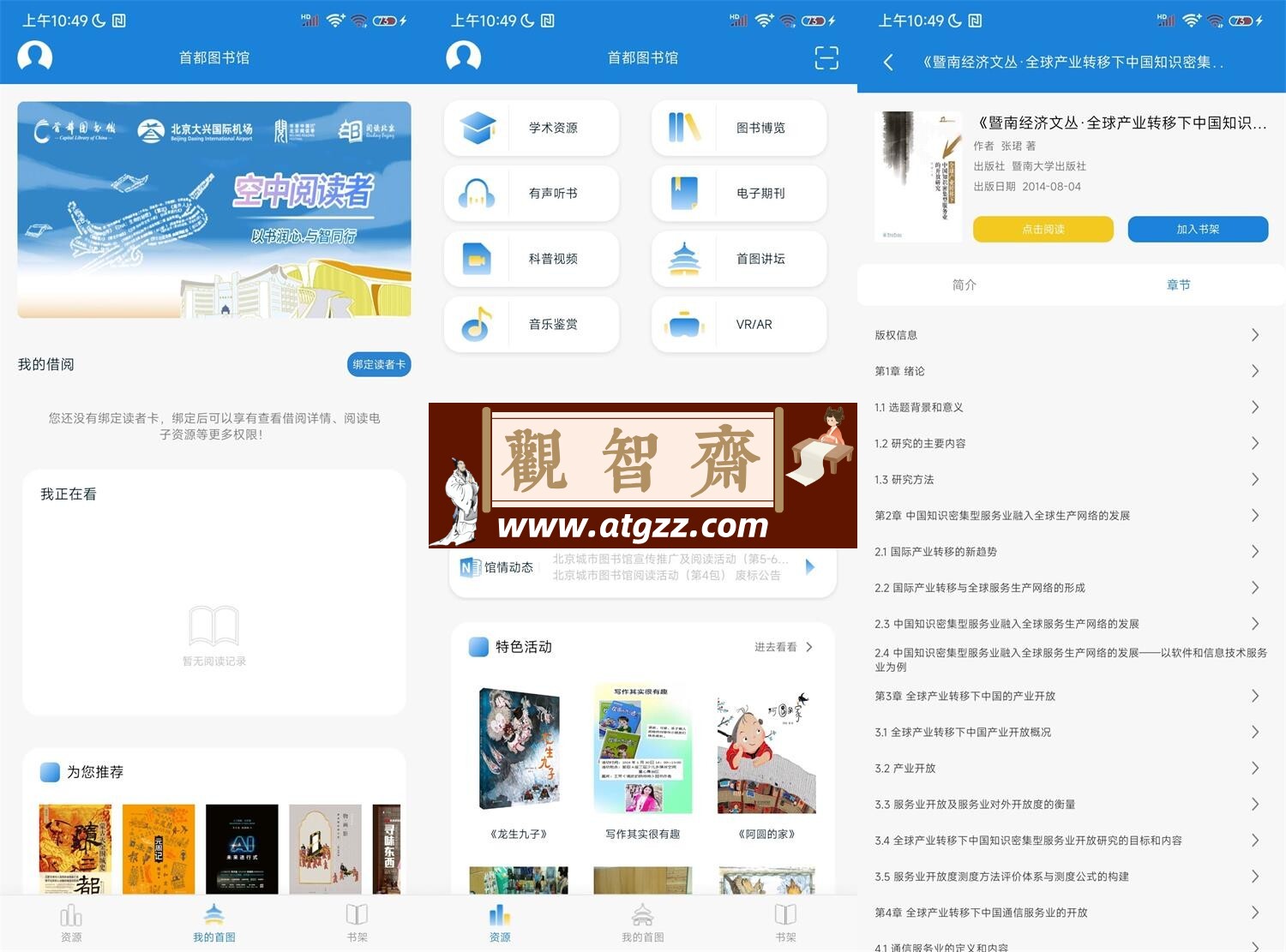Image resolution: width=1286 pixels, height=952 pixels.
Task: Tap the 科普视频 video icon
Action: (x=478, y=259)
